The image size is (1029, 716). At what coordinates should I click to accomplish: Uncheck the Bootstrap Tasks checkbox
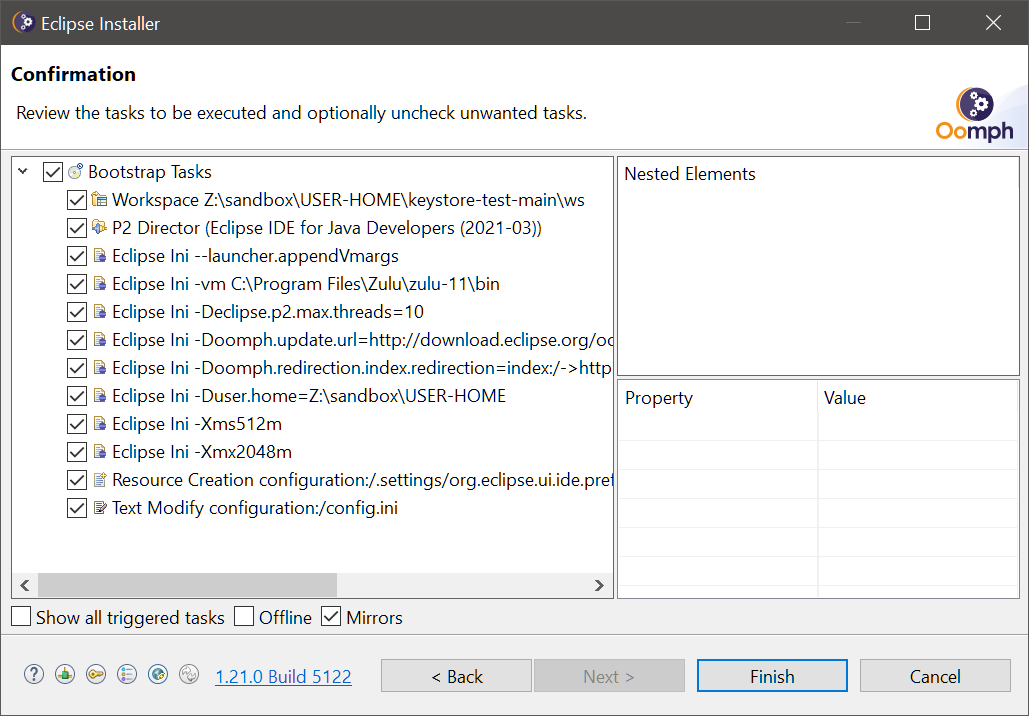pyautogui.click(x=52, y=172)
